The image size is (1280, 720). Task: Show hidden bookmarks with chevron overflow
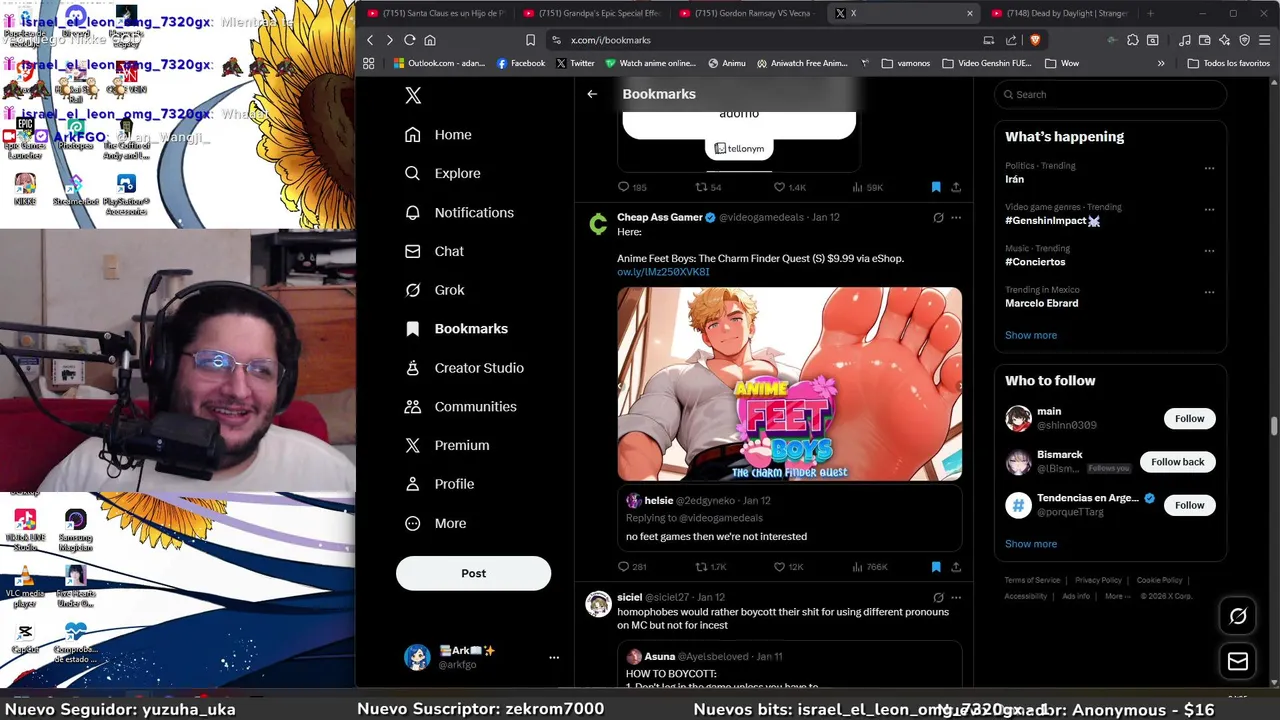tap(1161, 63)
